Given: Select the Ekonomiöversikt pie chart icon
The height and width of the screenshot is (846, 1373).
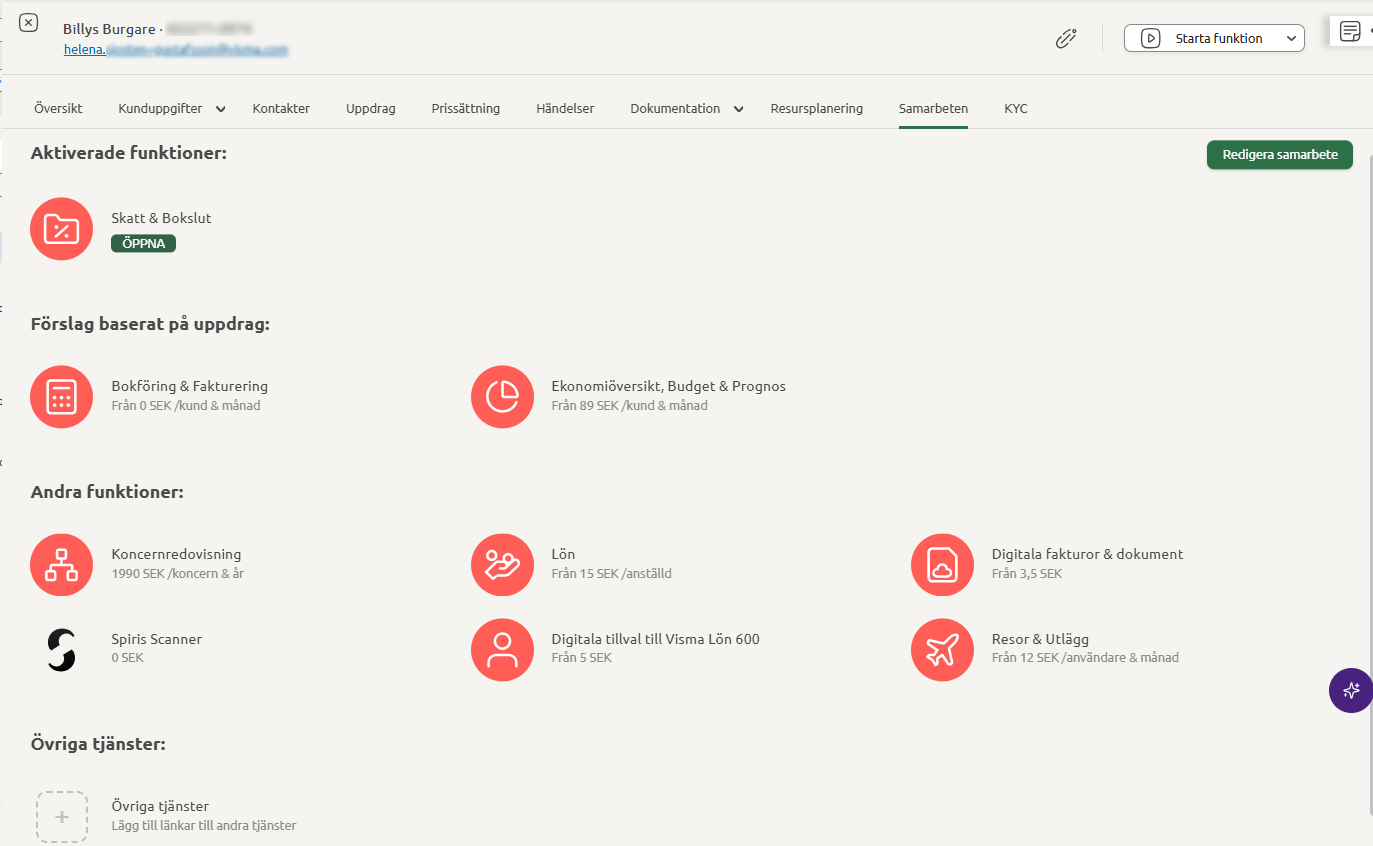Looking at the screenshot, I should 502,397.
